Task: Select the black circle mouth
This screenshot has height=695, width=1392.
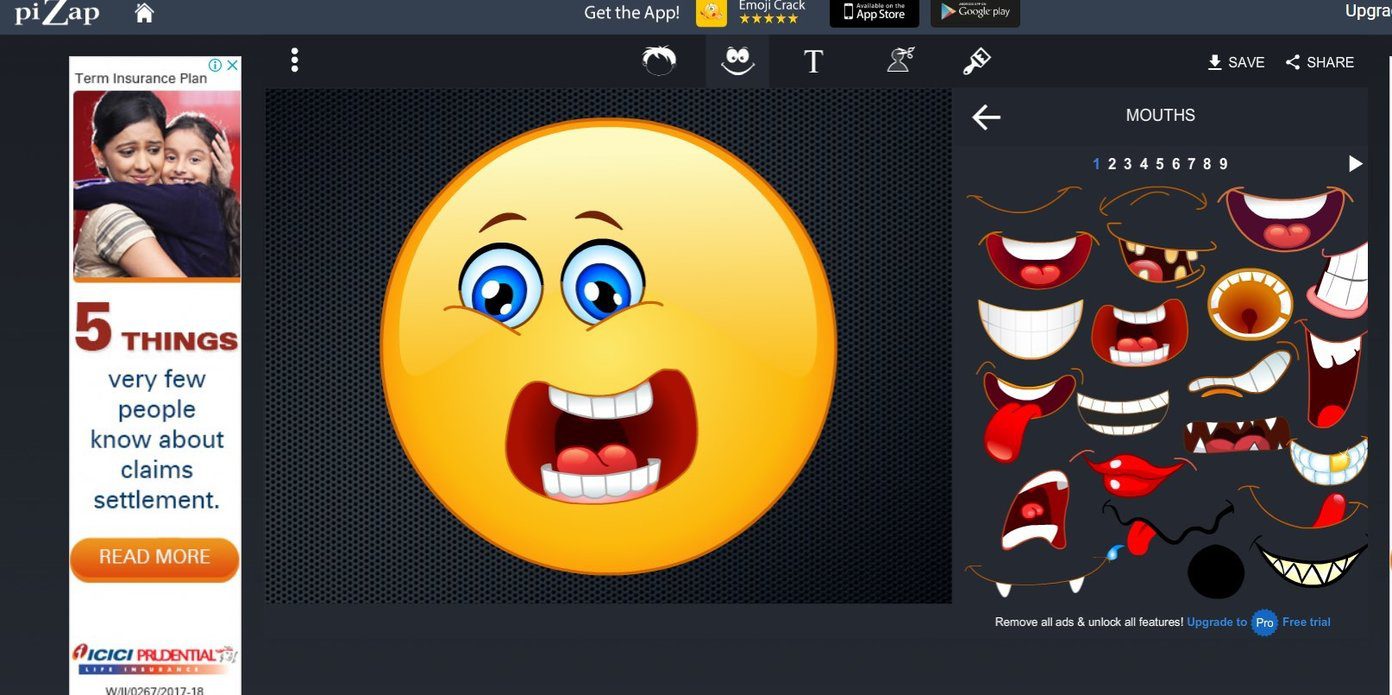Action: pyautogui.click(x=1216, y=573)
